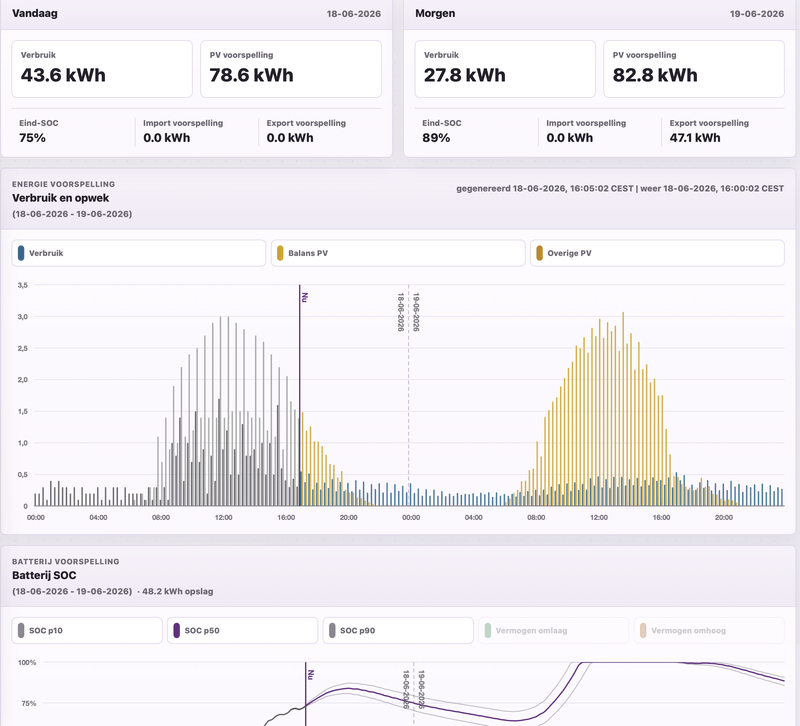Image resolution: width=800 pixels, height=726 pixels.
Task: Select the Vandaag PV voorspelling 78.6 kWh card
Action: pyautogui.click(x=291, y=69)
